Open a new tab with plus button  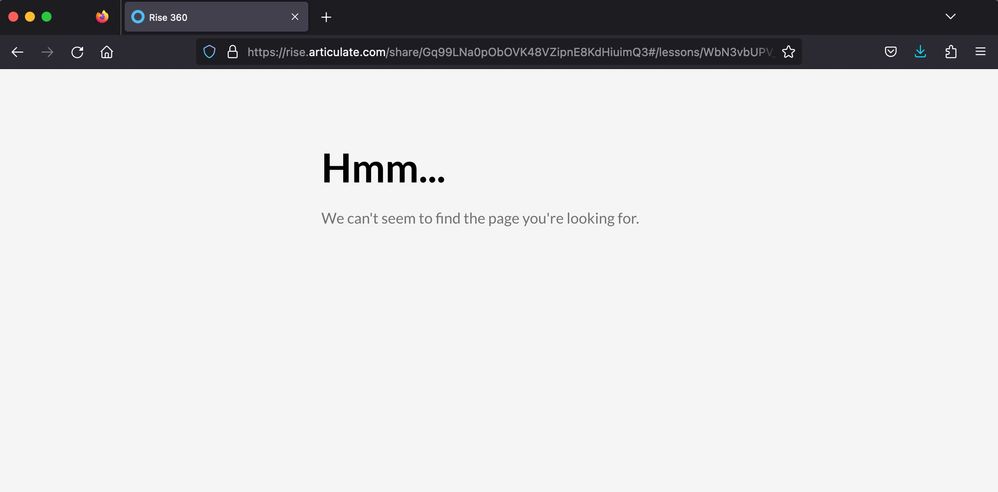pyautogui.click(x=326, y=17)
